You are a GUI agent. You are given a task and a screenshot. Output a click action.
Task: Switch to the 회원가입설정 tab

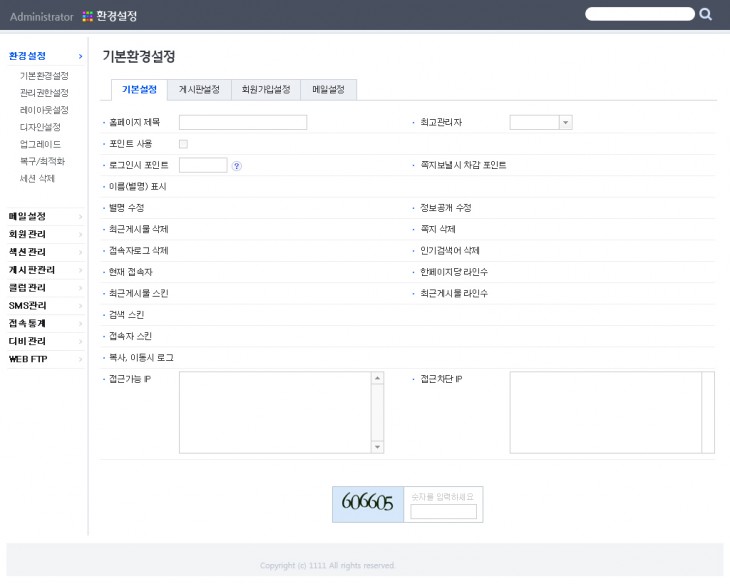(x=266, y=89)
